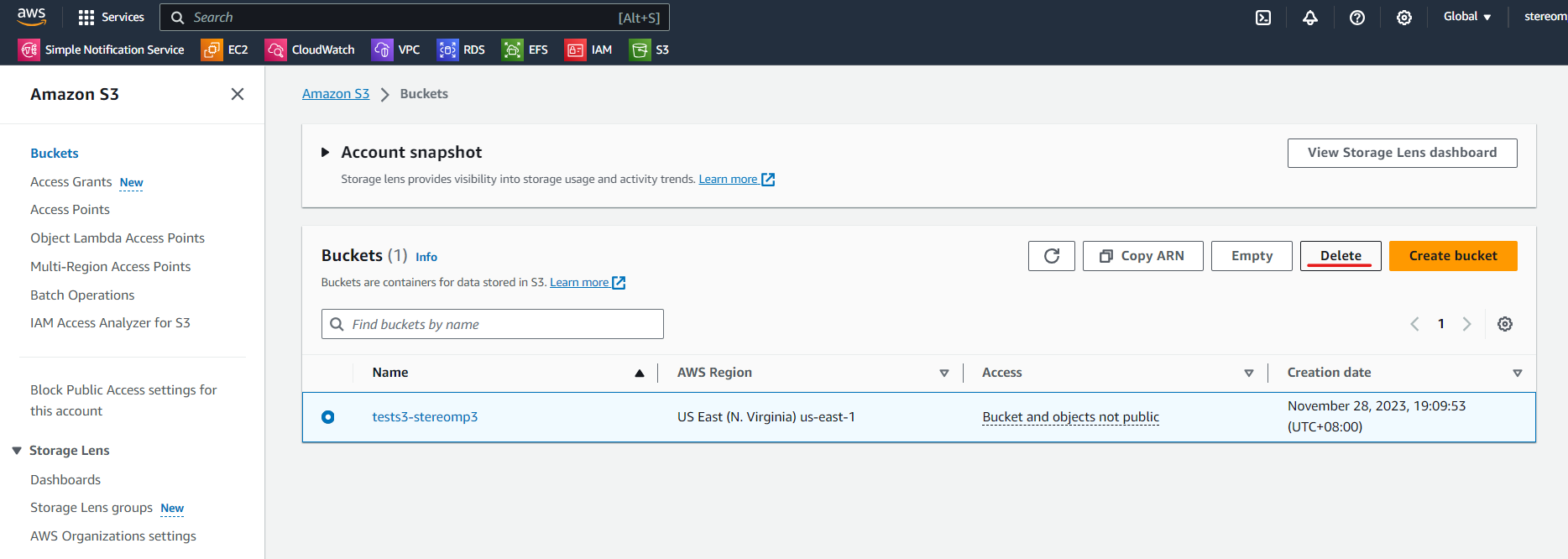Open table preferences gear icon
This screenshot has width=1568, height=559.
pyautogui.click(x=1505, y=324)
